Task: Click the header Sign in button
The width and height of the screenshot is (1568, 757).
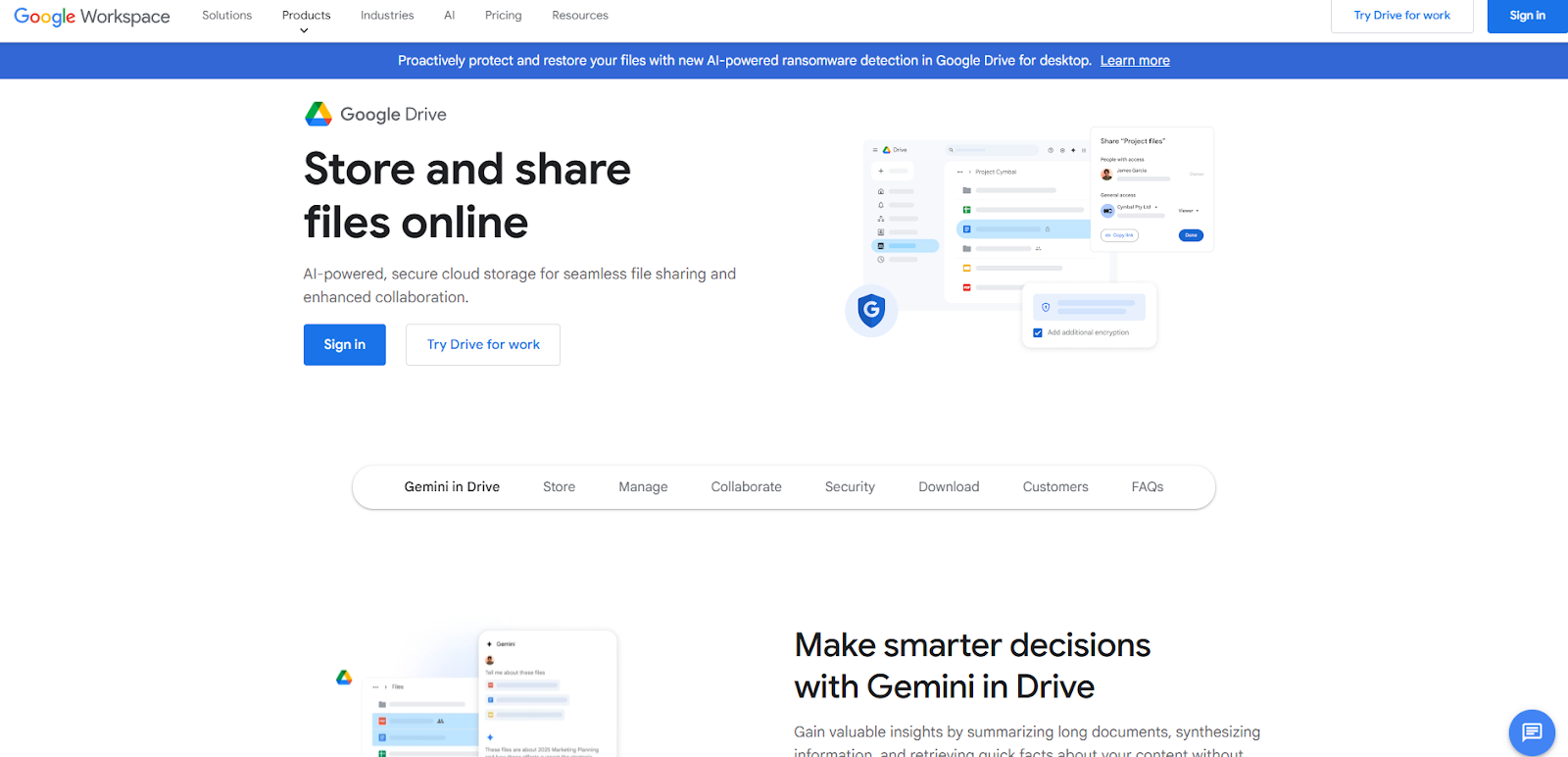Action: pos(1527,16)
